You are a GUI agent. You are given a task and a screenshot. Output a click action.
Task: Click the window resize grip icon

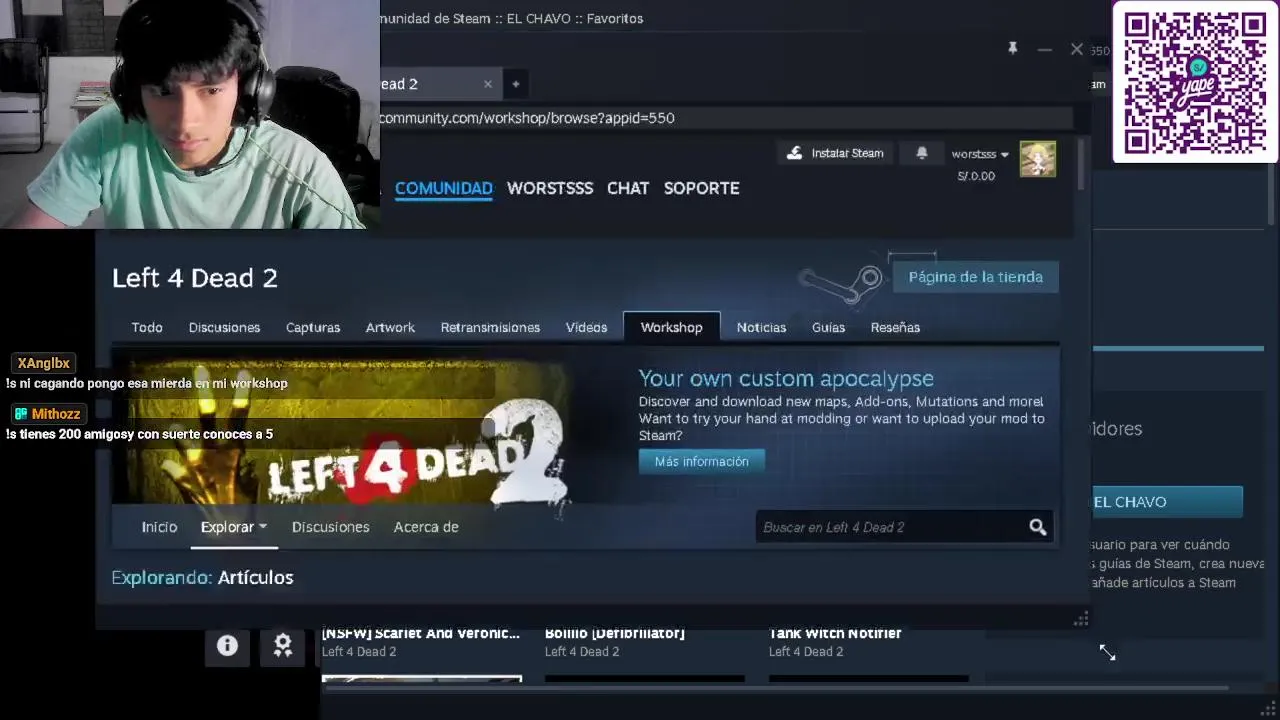(x=1081, y=619)
